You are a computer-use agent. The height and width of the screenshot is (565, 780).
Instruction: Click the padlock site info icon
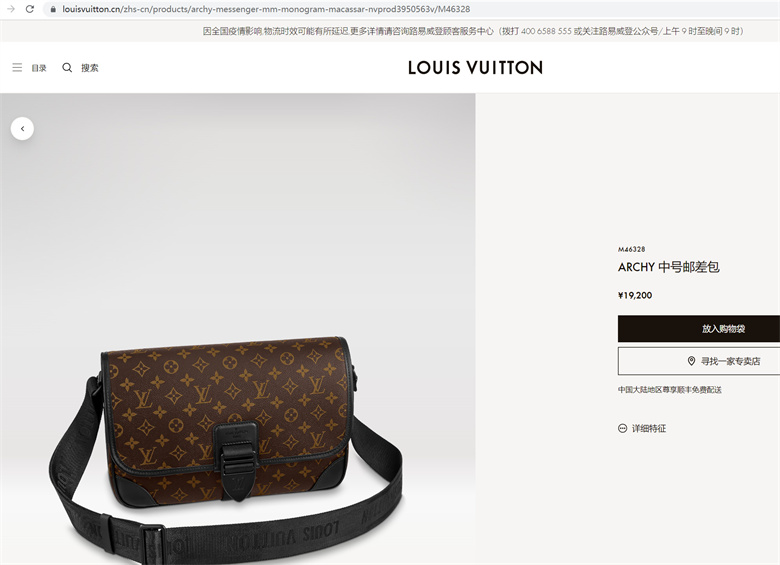[x=53, y=9]
